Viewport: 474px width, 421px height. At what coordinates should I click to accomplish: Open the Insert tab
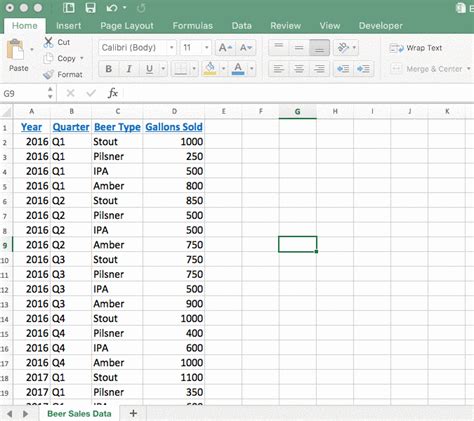pos(68,26)
